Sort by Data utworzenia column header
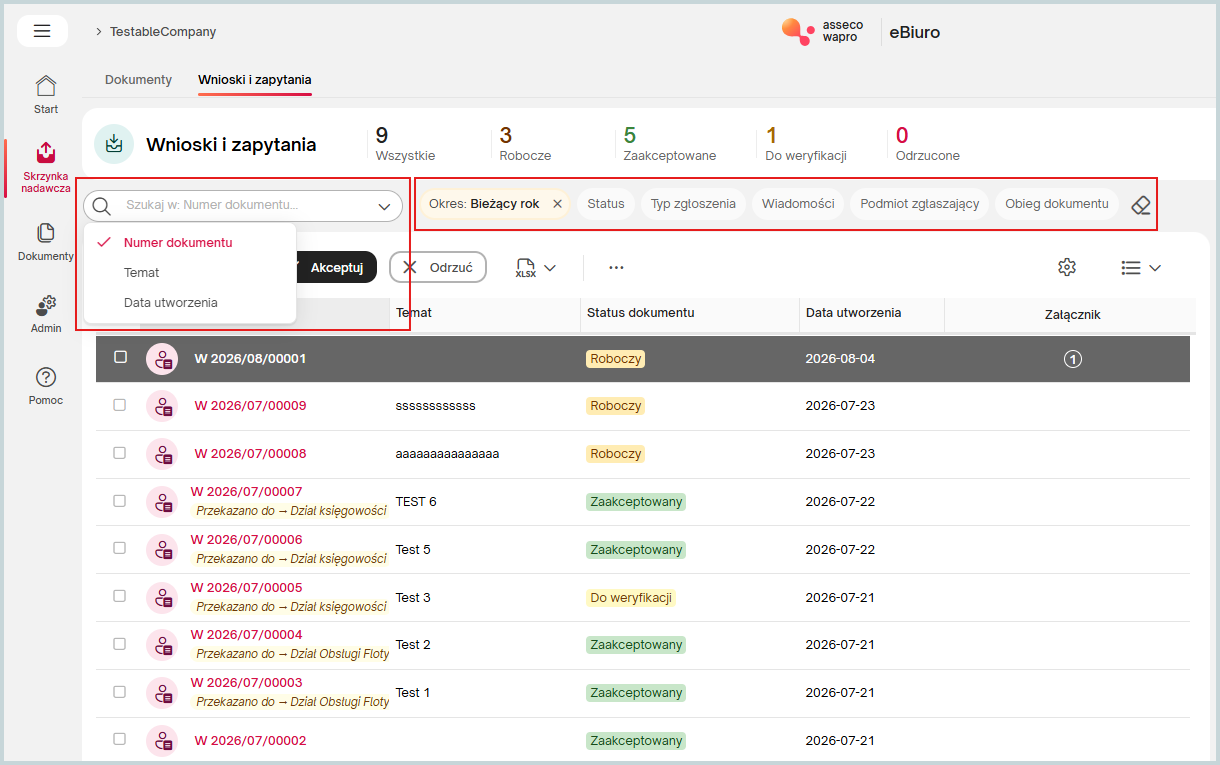This screenshot has height=765, width=1220. (x=853, y=313)
